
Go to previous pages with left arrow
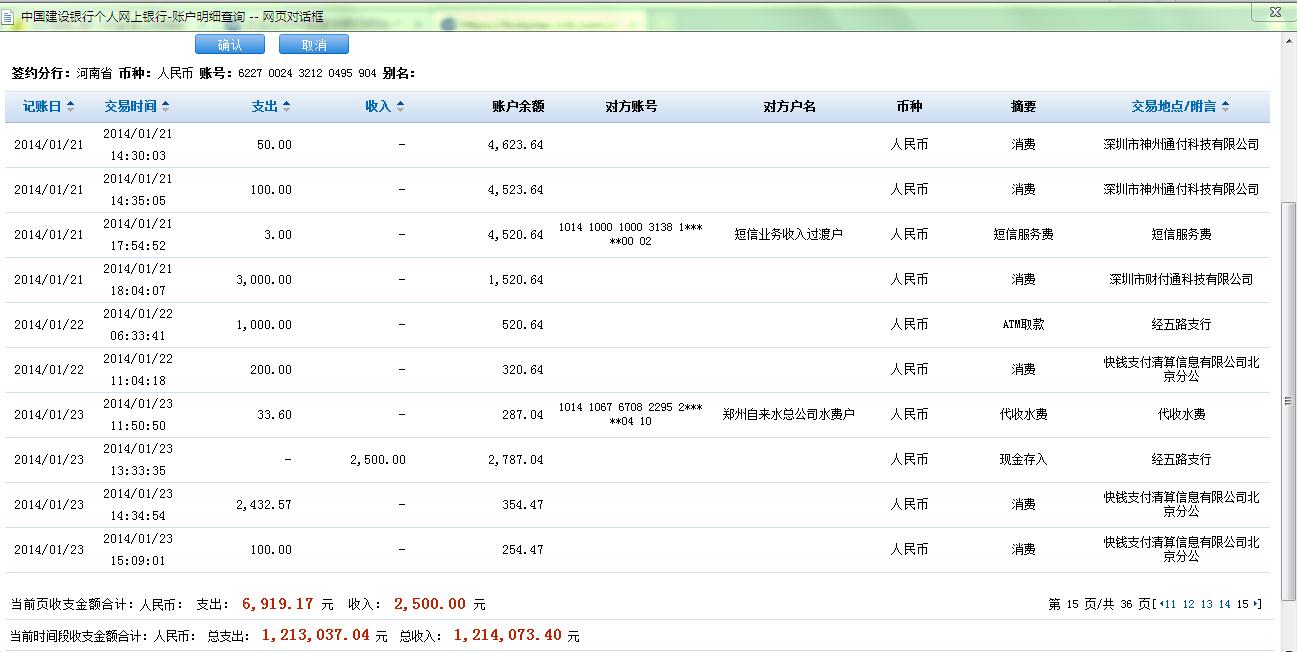click(x=1160, y=604)
